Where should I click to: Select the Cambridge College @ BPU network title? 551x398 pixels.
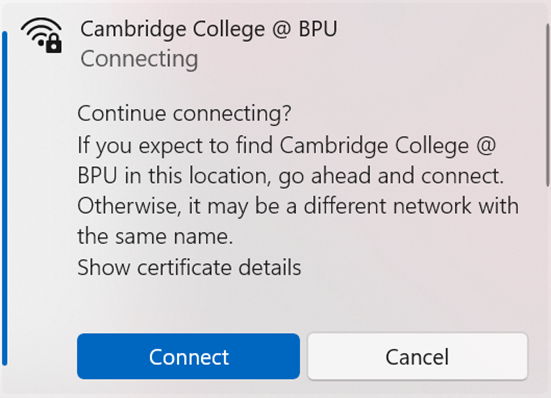coord(209,28)
